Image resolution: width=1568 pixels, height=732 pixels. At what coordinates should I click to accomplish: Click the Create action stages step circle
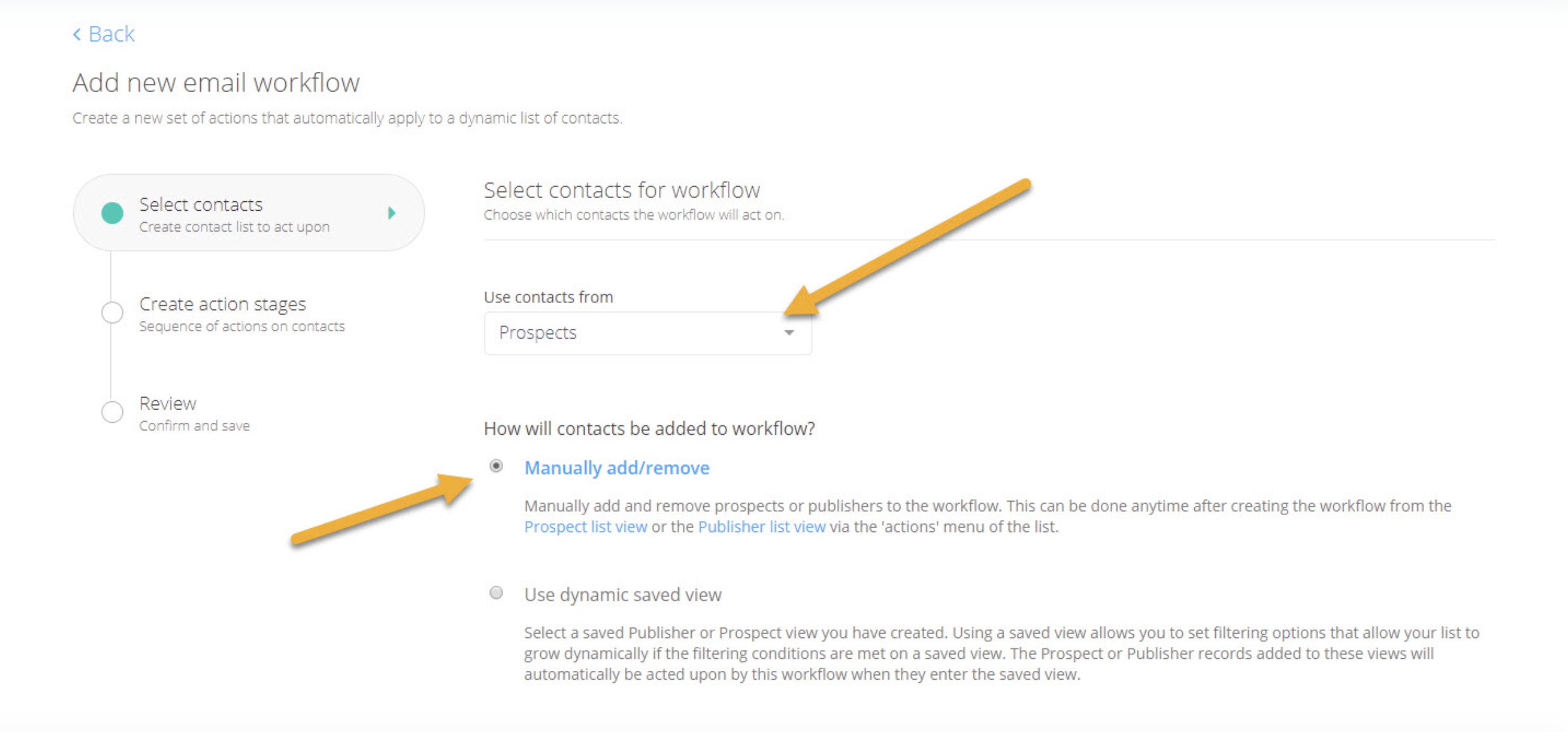point(112,312)
